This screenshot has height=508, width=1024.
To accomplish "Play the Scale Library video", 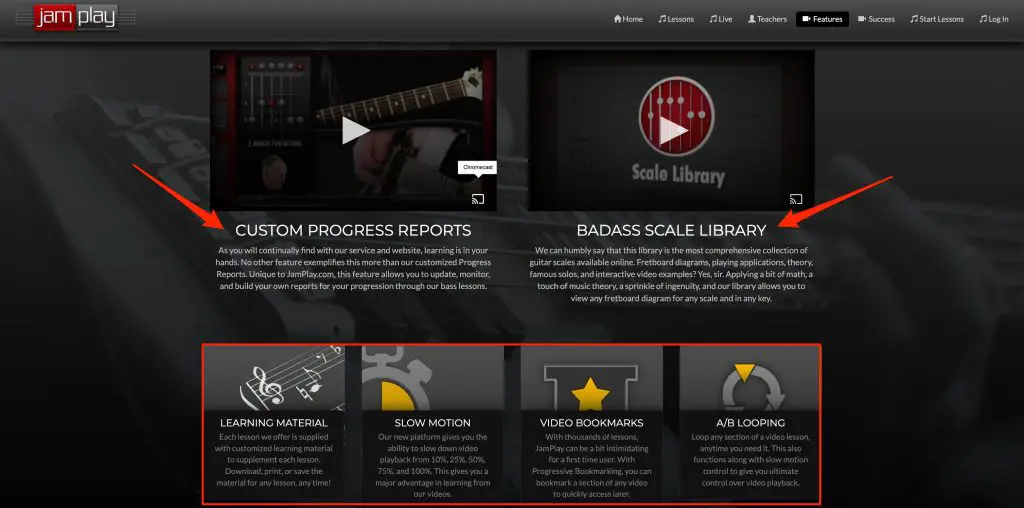I will [x=674, y=131].
